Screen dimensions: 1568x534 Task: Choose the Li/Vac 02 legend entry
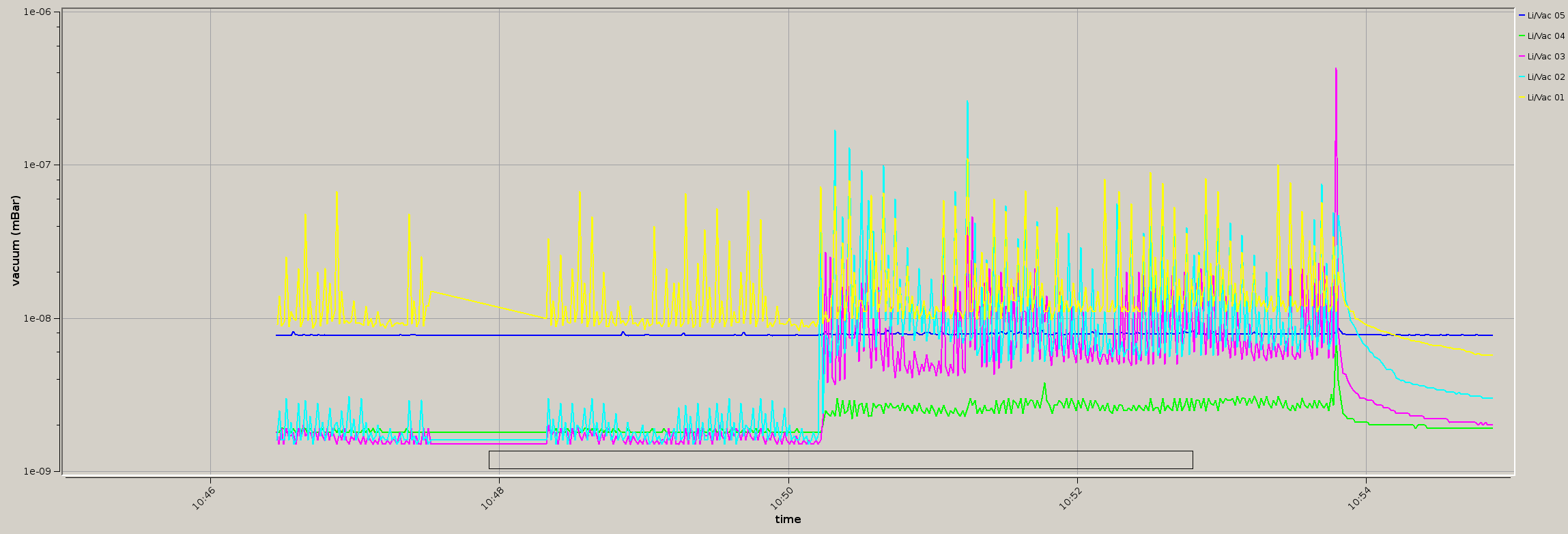point(1544,76)
